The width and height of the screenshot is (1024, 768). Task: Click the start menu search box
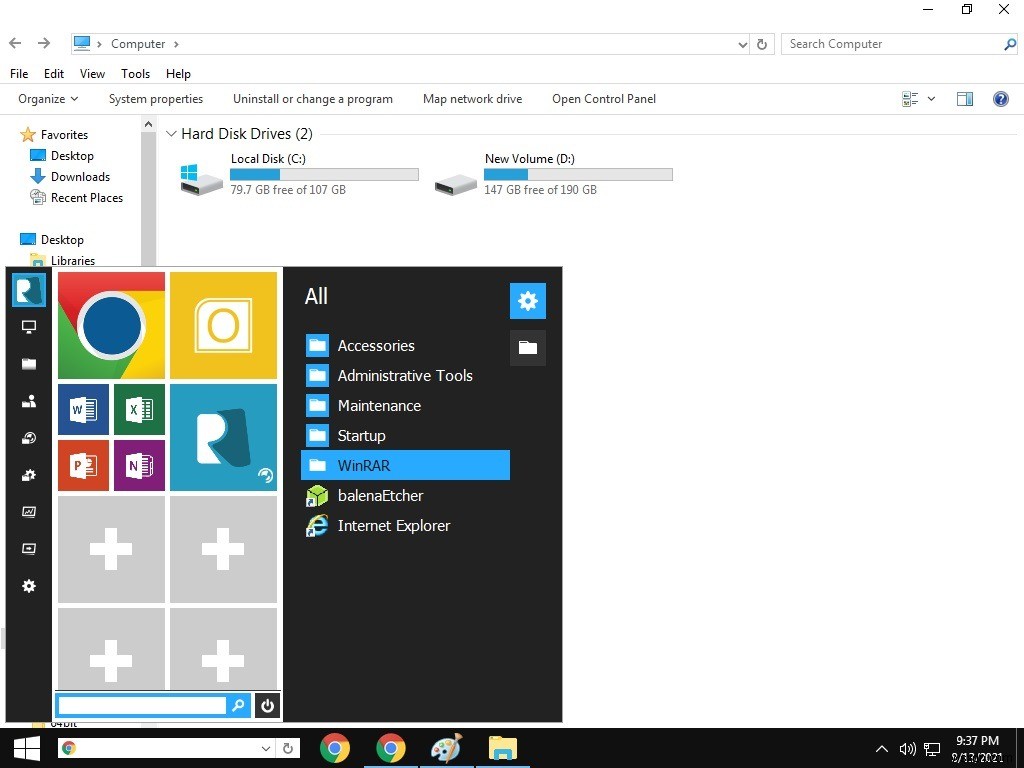click(x=145, y=705)
